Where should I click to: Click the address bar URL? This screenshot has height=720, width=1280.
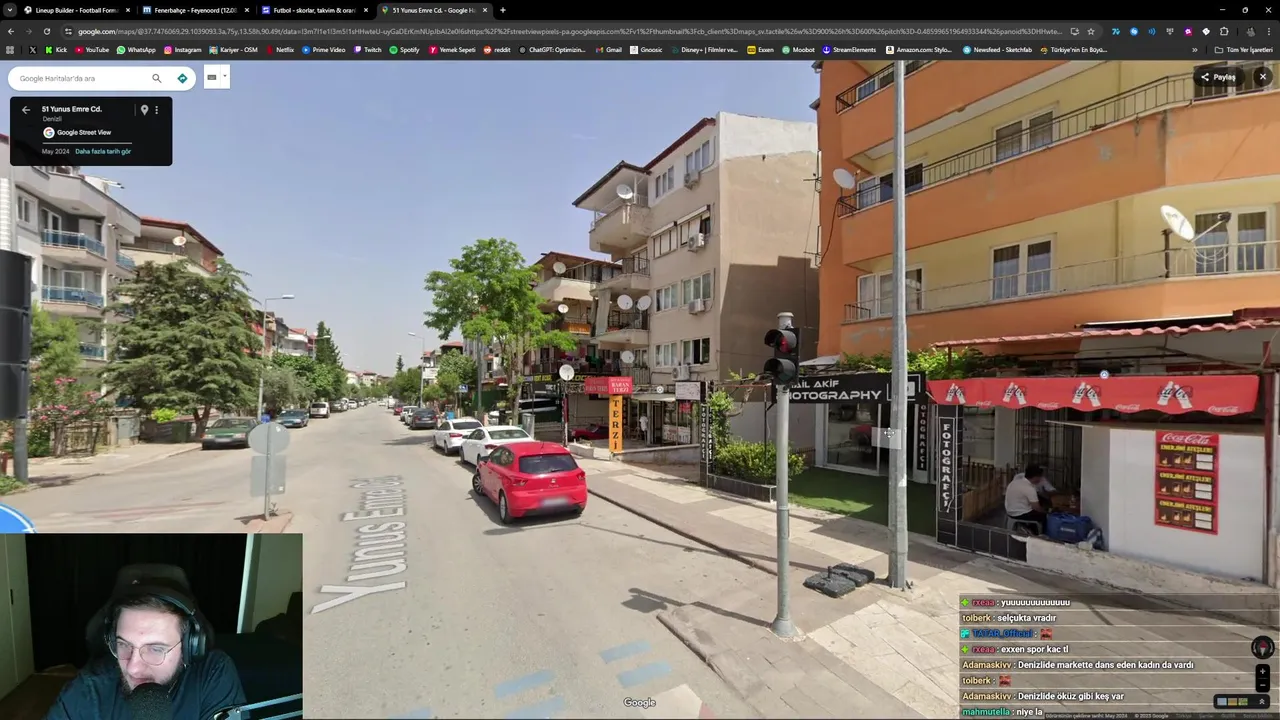pyautogui.click(x=570, y=31)
